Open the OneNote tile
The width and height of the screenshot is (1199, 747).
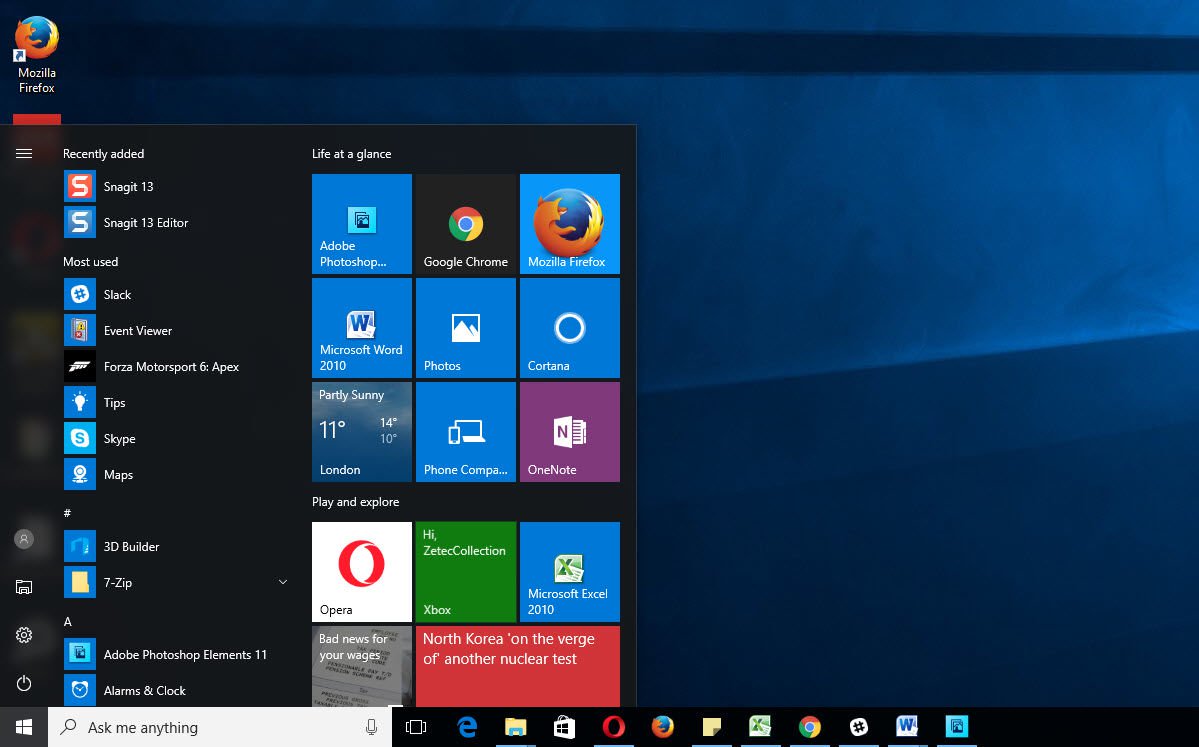[x=569, y=432]
